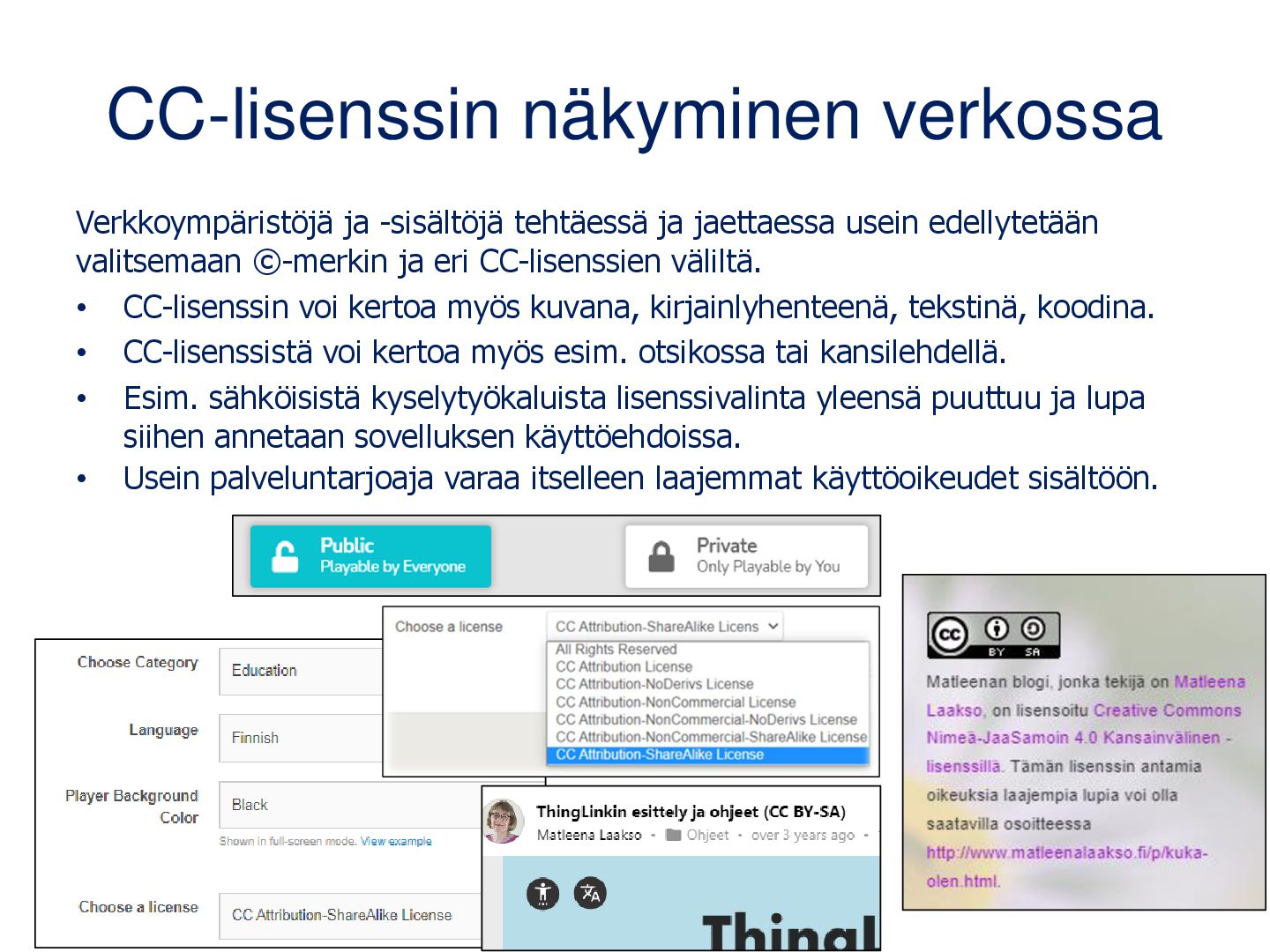
Task: Open the Choose a license dropdown showing CC Attribution-ShareAlike
Action: tap(664, 627)
